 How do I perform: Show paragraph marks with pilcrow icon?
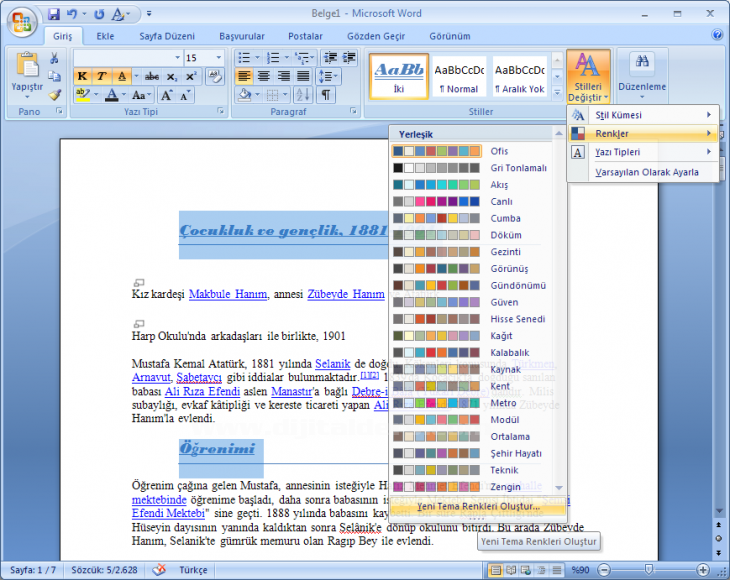[326, 95]
